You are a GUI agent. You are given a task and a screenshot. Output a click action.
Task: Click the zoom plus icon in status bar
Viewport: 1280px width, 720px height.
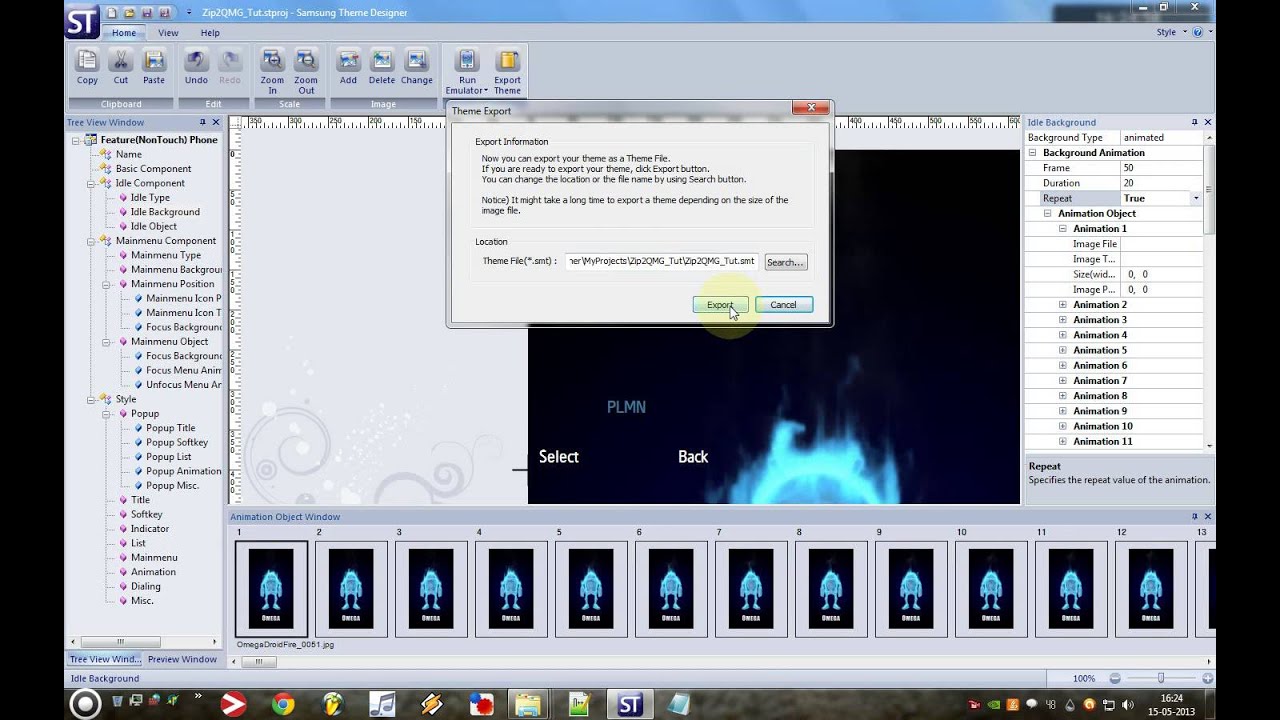point(1207,678)
